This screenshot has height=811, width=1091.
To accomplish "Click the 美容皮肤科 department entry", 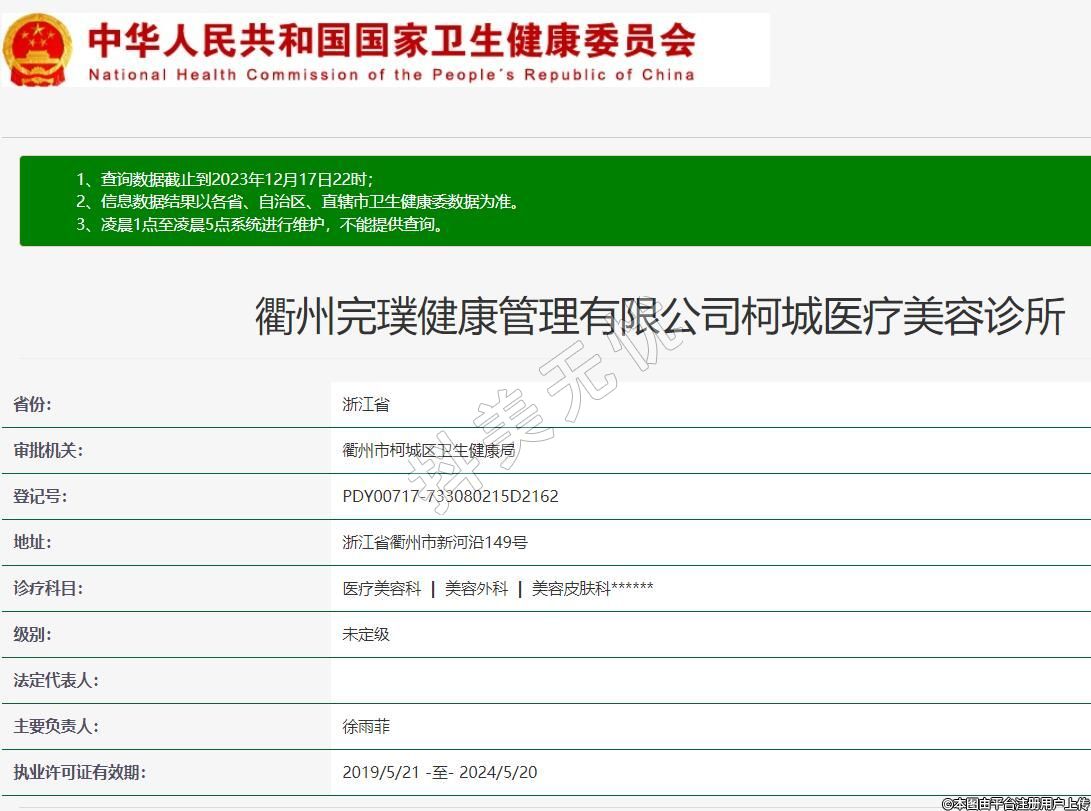I will [x=571, y=588].
